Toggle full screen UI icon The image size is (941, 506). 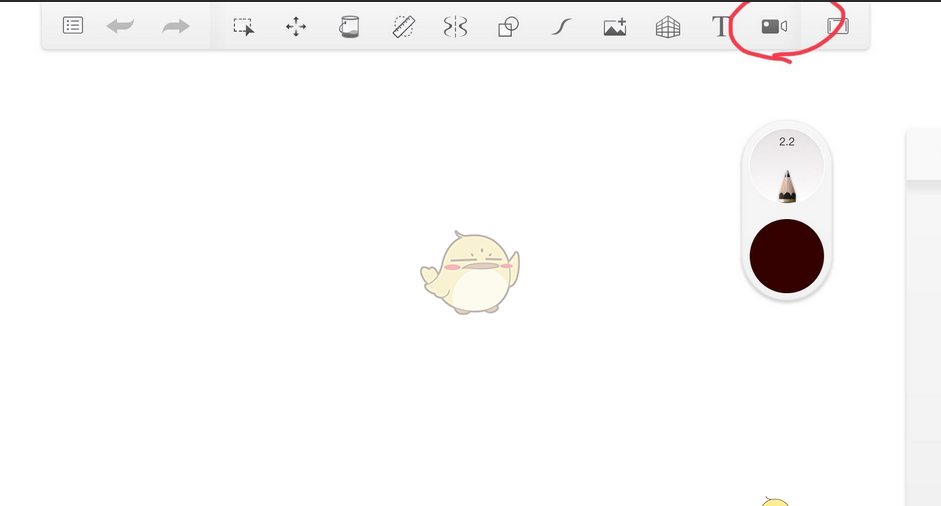838,26
